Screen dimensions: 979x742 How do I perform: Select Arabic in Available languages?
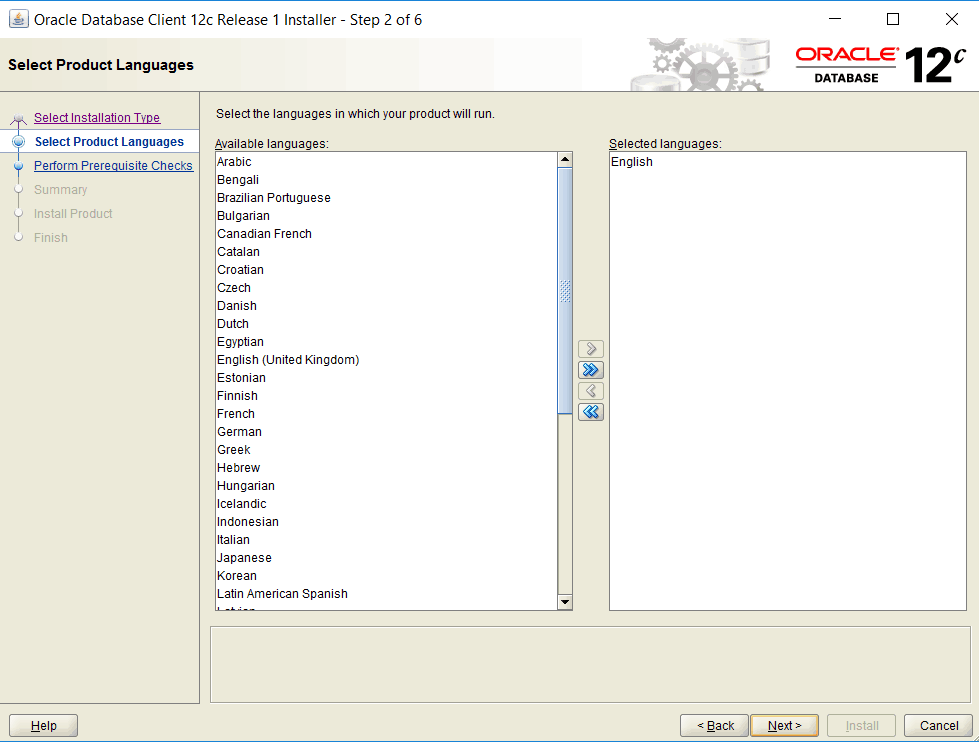pyautogui.click(x=386, y=162)
